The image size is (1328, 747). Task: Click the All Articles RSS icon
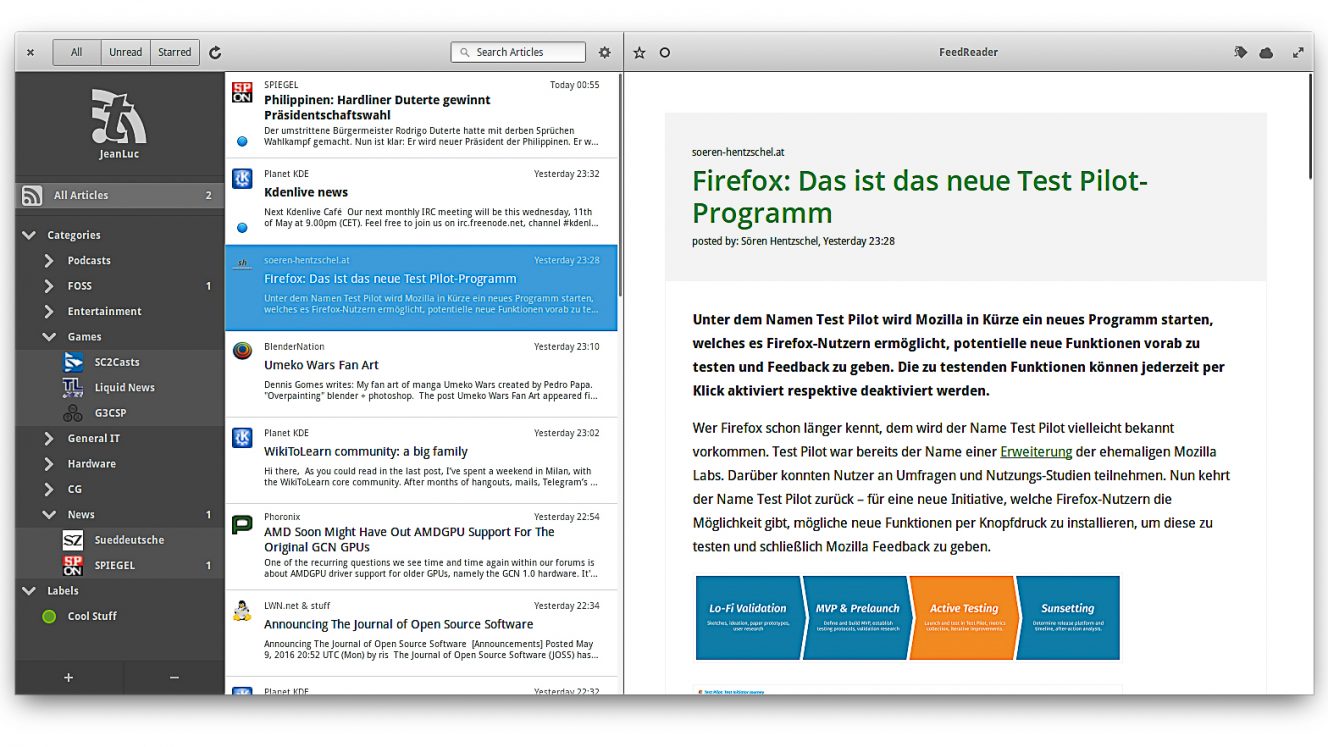(x=32, y=196)
